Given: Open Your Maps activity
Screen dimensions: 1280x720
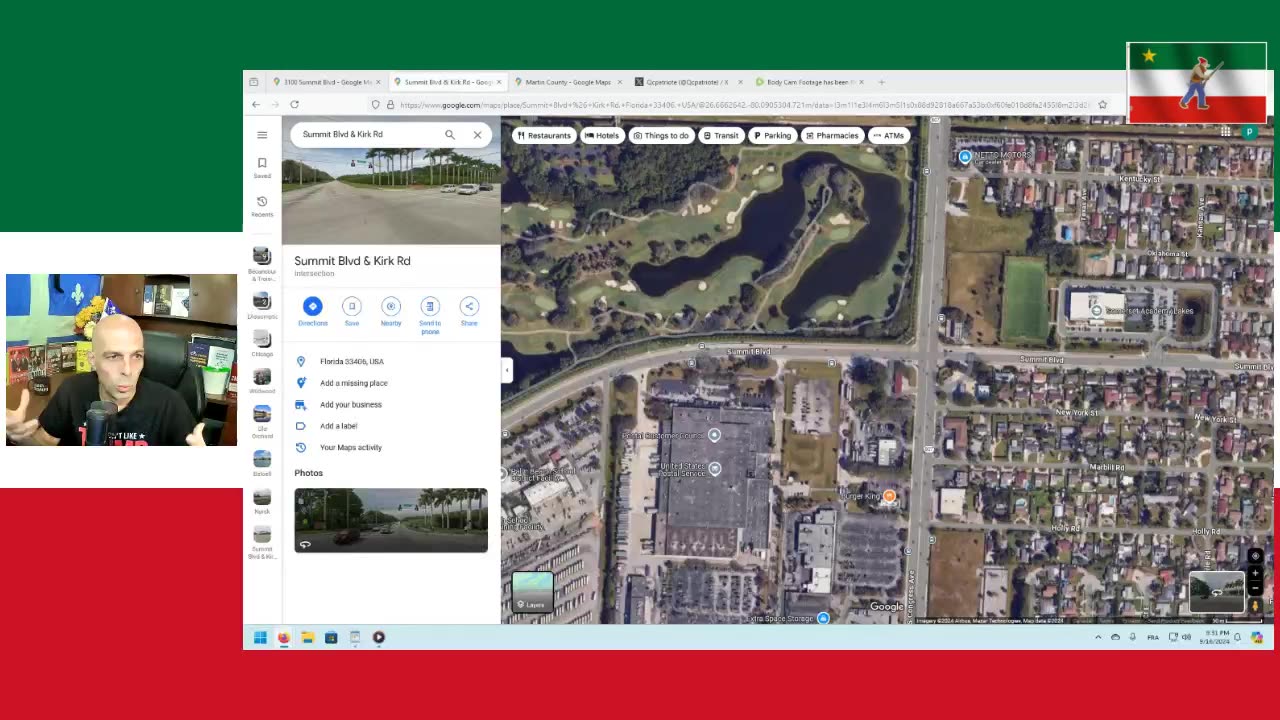Looking at the screenshot, I should coord(391,447).
